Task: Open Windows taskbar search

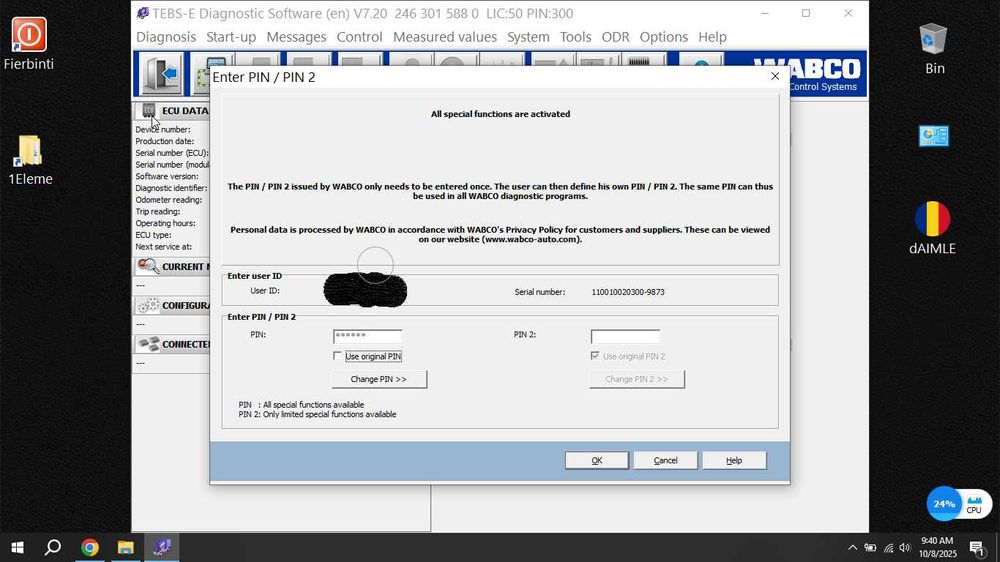Action: pos(53,547)
